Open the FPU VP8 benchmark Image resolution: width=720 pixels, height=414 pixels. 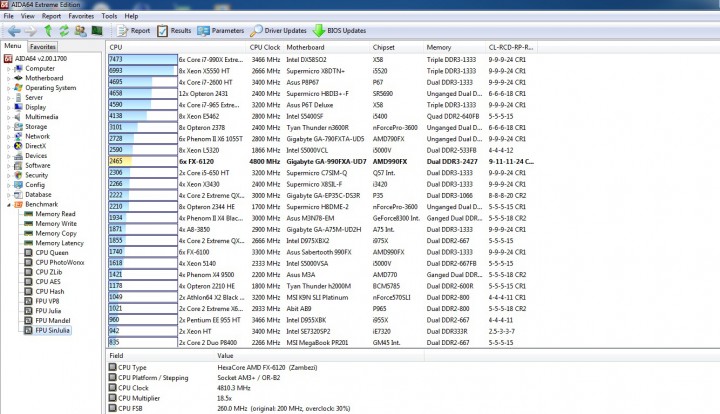(47, 301)
